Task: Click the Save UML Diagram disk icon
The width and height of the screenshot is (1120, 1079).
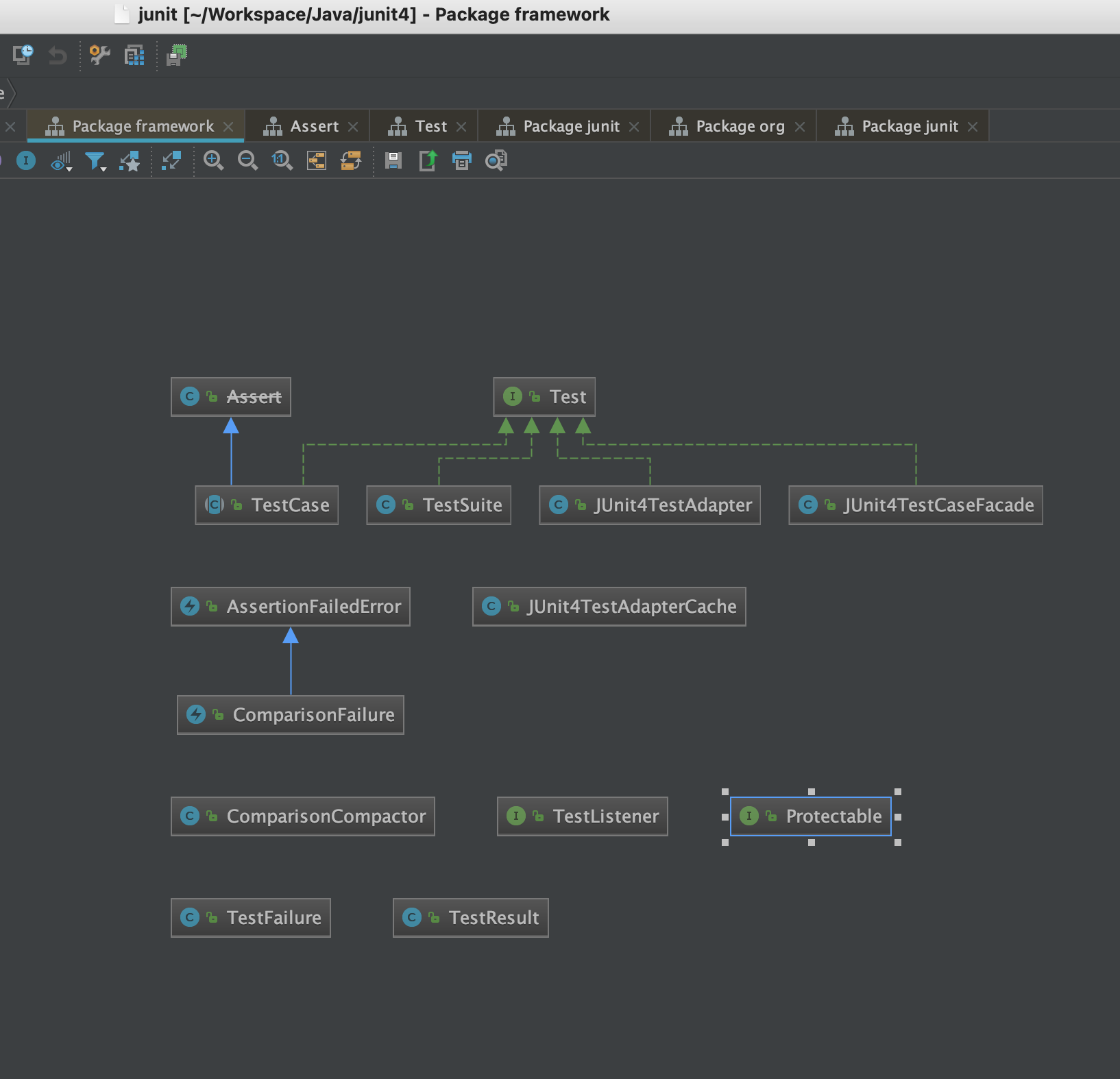Action: click(x=394, y=161)
